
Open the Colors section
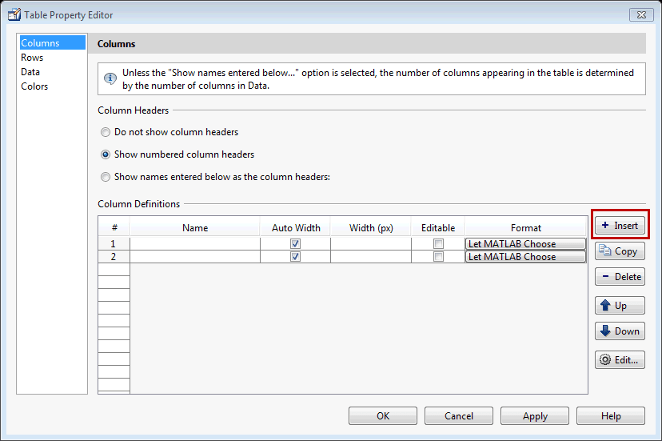35,87
